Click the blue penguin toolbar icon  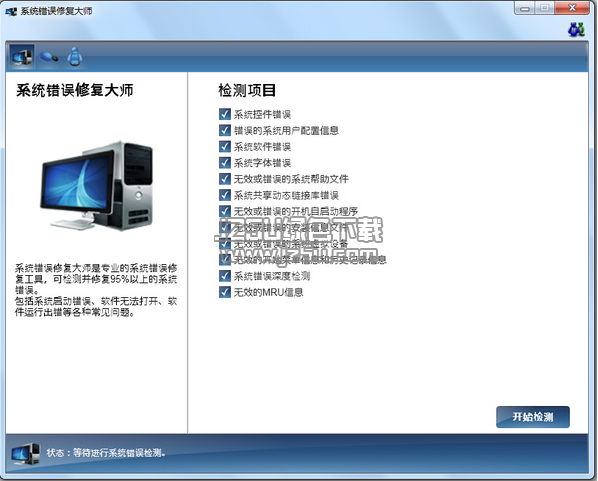pos(75,57)
